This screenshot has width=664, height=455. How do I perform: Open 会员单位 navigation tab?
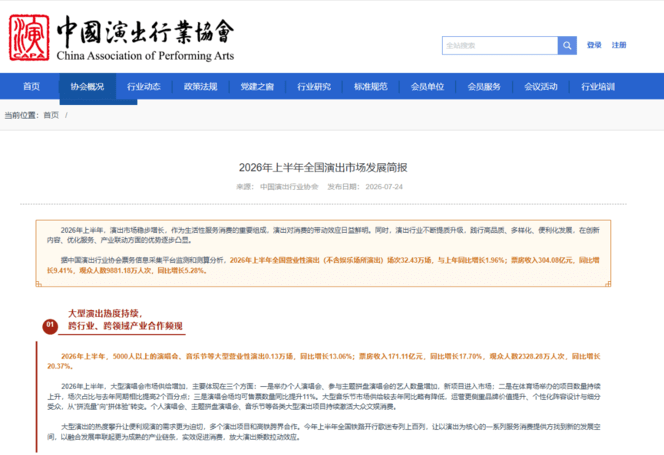[x=428, y=86]
